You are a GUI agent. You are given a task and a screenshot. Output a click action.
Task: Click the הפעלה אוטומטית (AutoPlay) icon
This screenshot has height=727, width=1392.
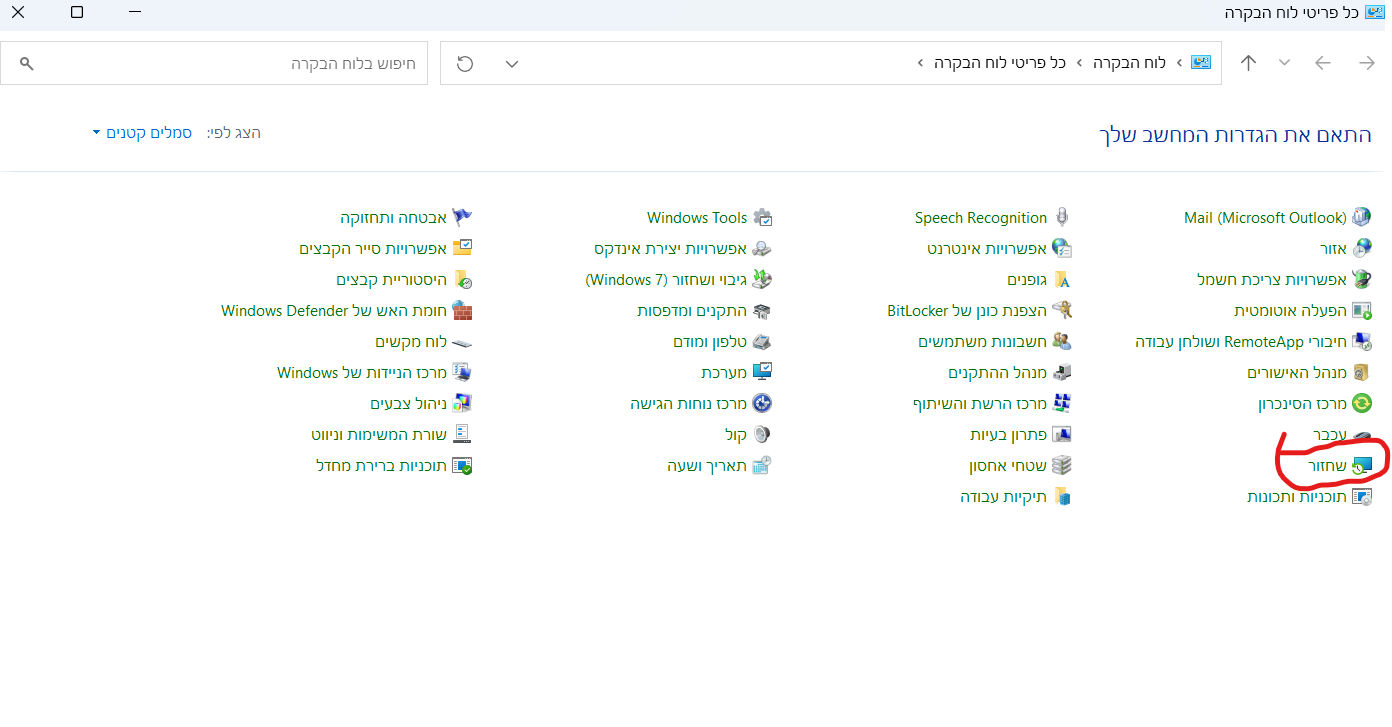1361,311
